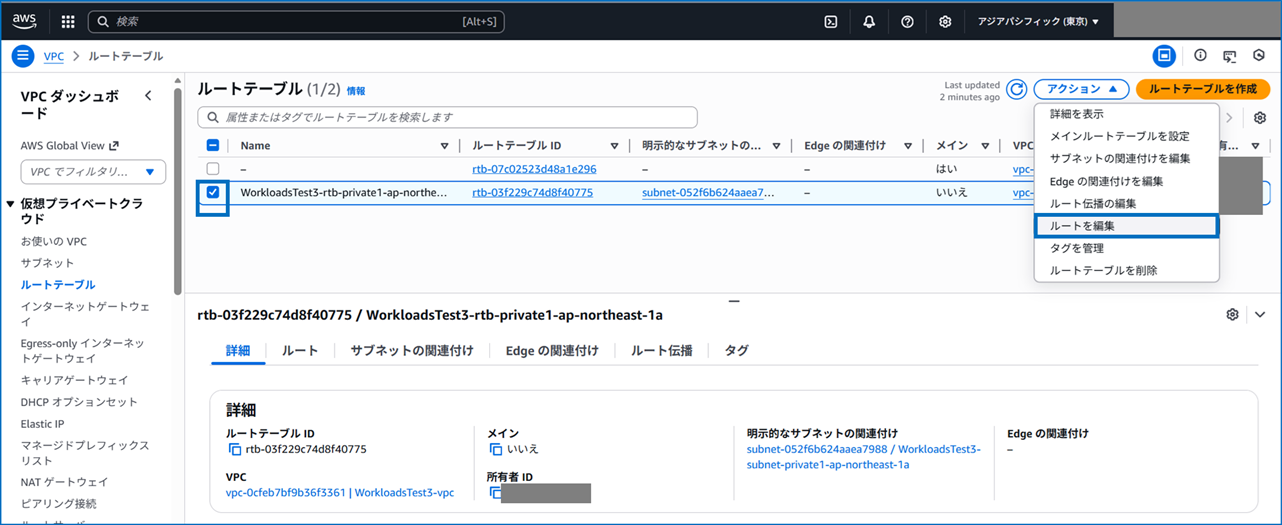Open subnet-052f6b624aaea7 link in table
The width and height of the screenshot is (1282, 525).
coord(708,192)
